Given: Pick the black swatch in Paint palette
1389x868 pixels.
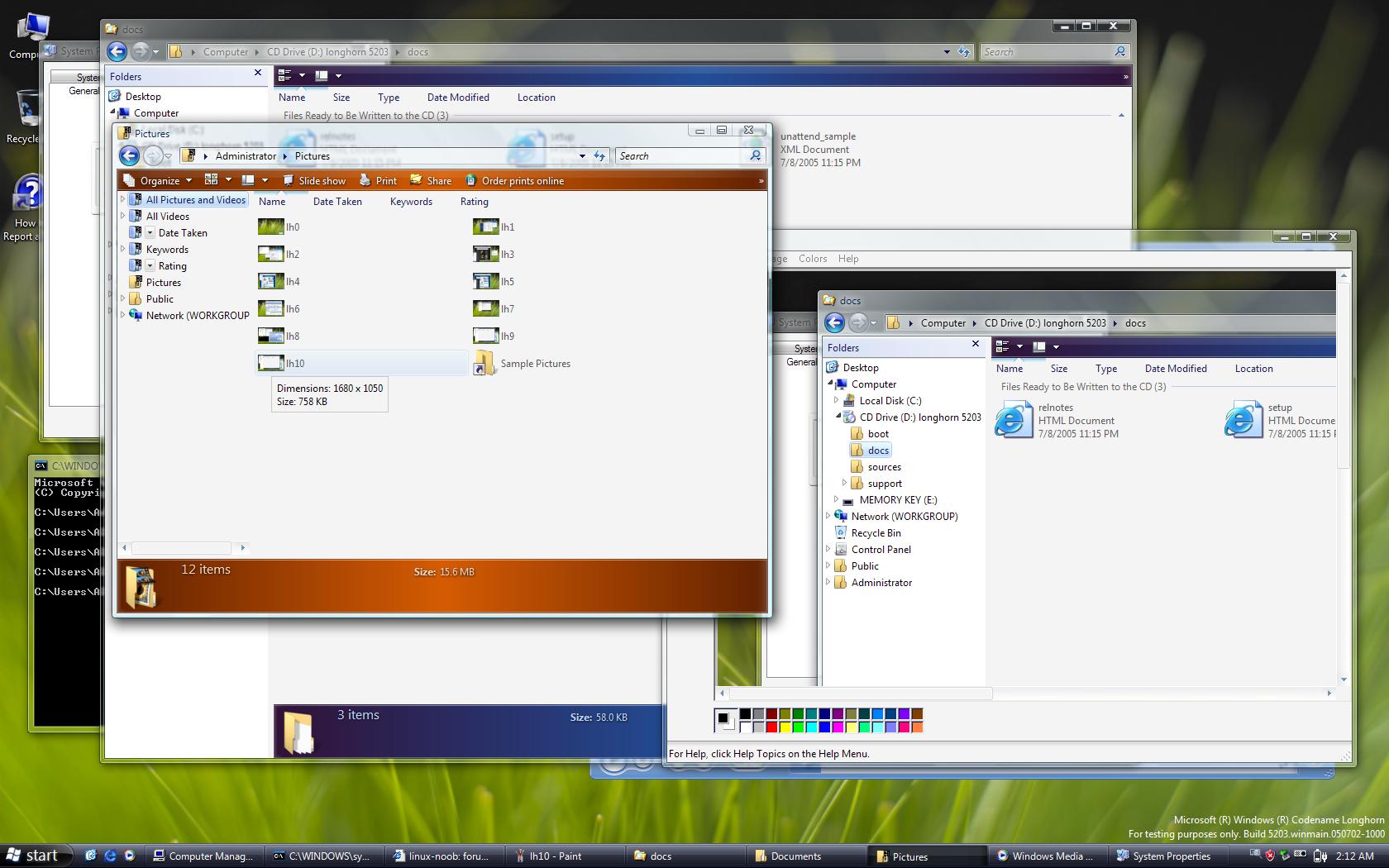Looking at the screenshot, I should click(x=745, y=714).
